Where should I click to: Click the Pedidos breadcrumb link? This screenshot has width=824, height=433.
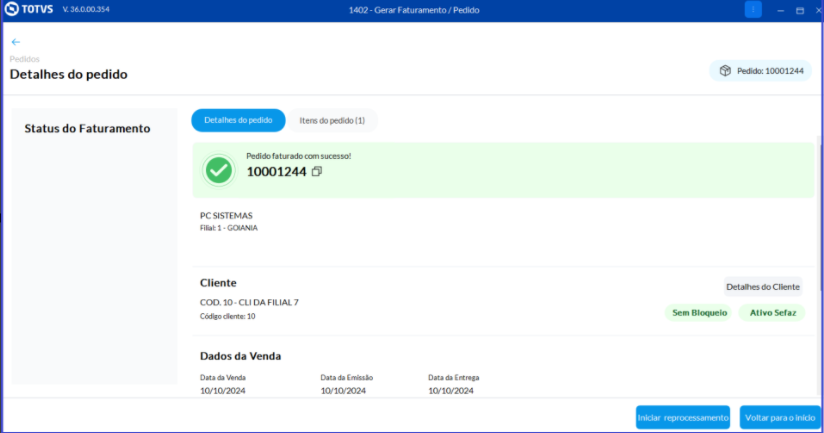(x=25, y=59)
